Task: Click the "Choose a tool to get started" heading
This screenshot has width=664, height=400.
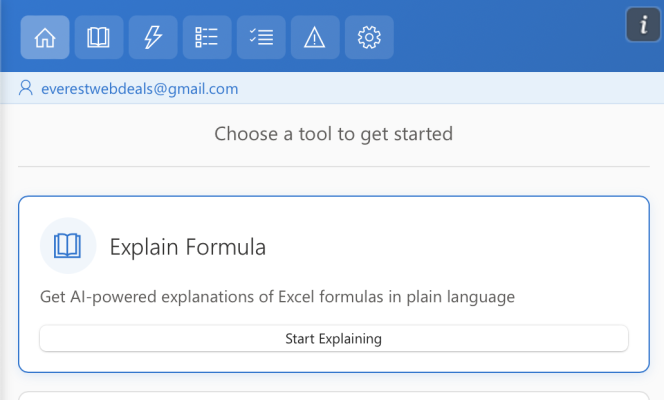Action: click(333, 133)
